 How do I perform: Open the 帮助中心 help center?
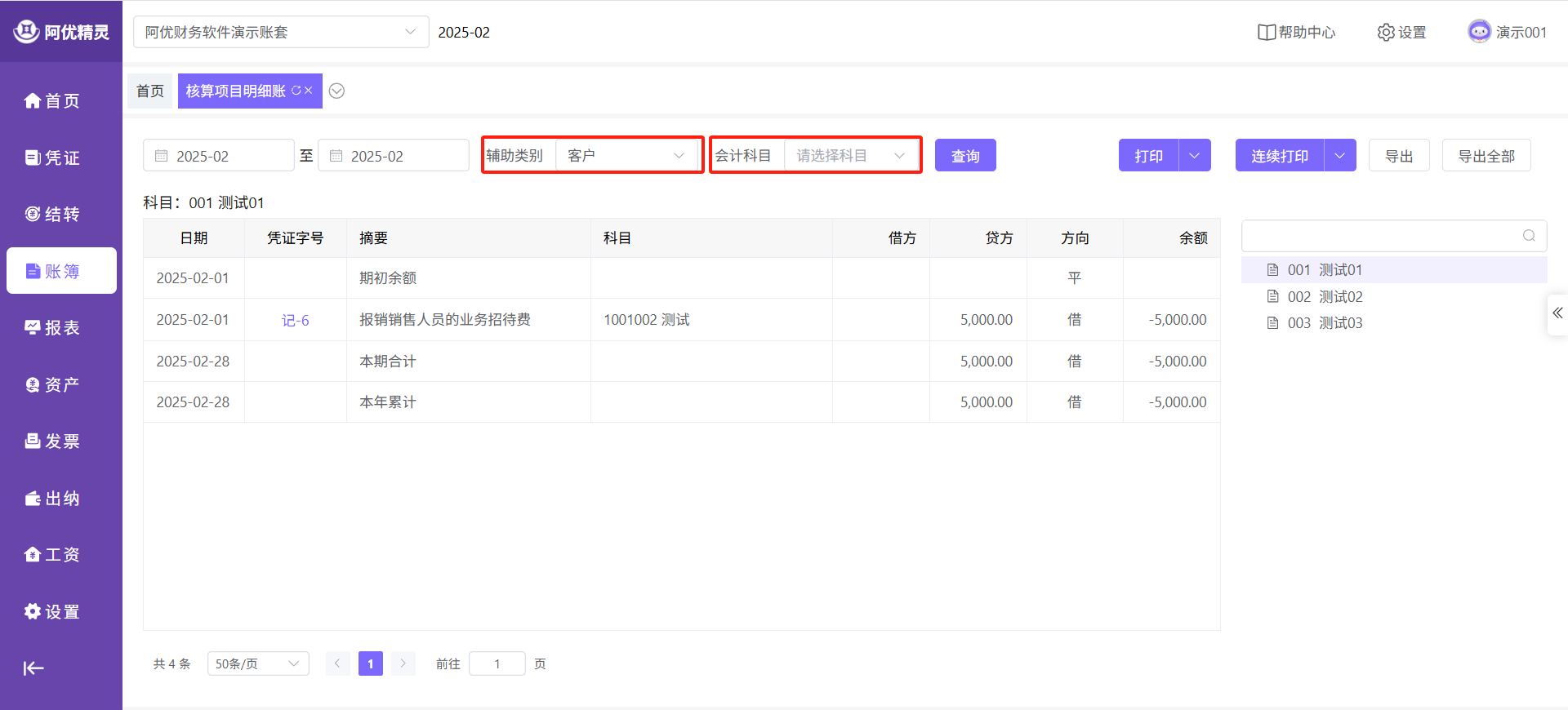tap(1297, 32)
